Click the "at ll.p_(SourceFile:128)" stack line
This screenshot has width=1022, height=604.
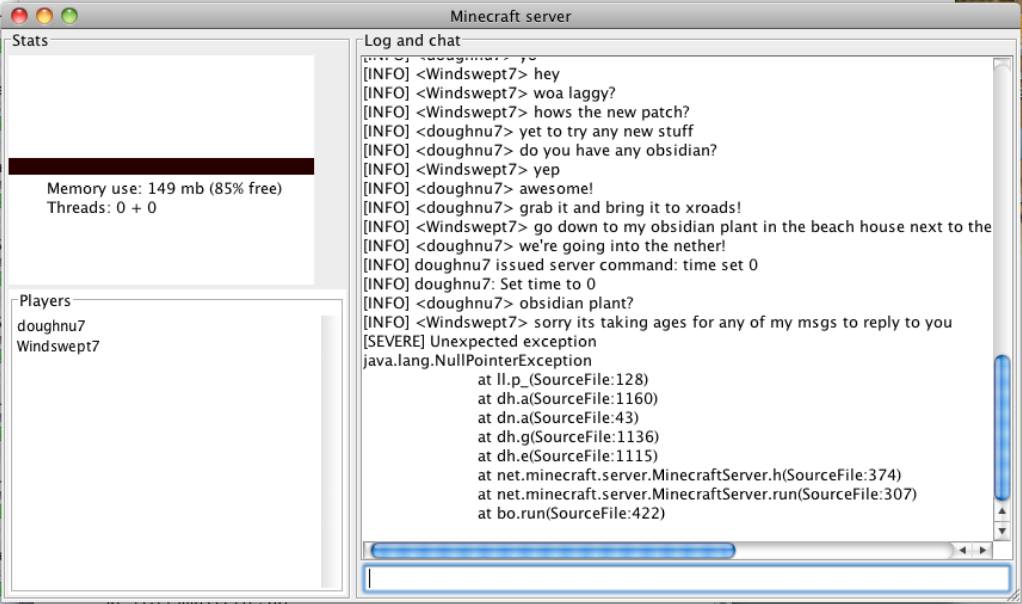(x=562, y=379)
